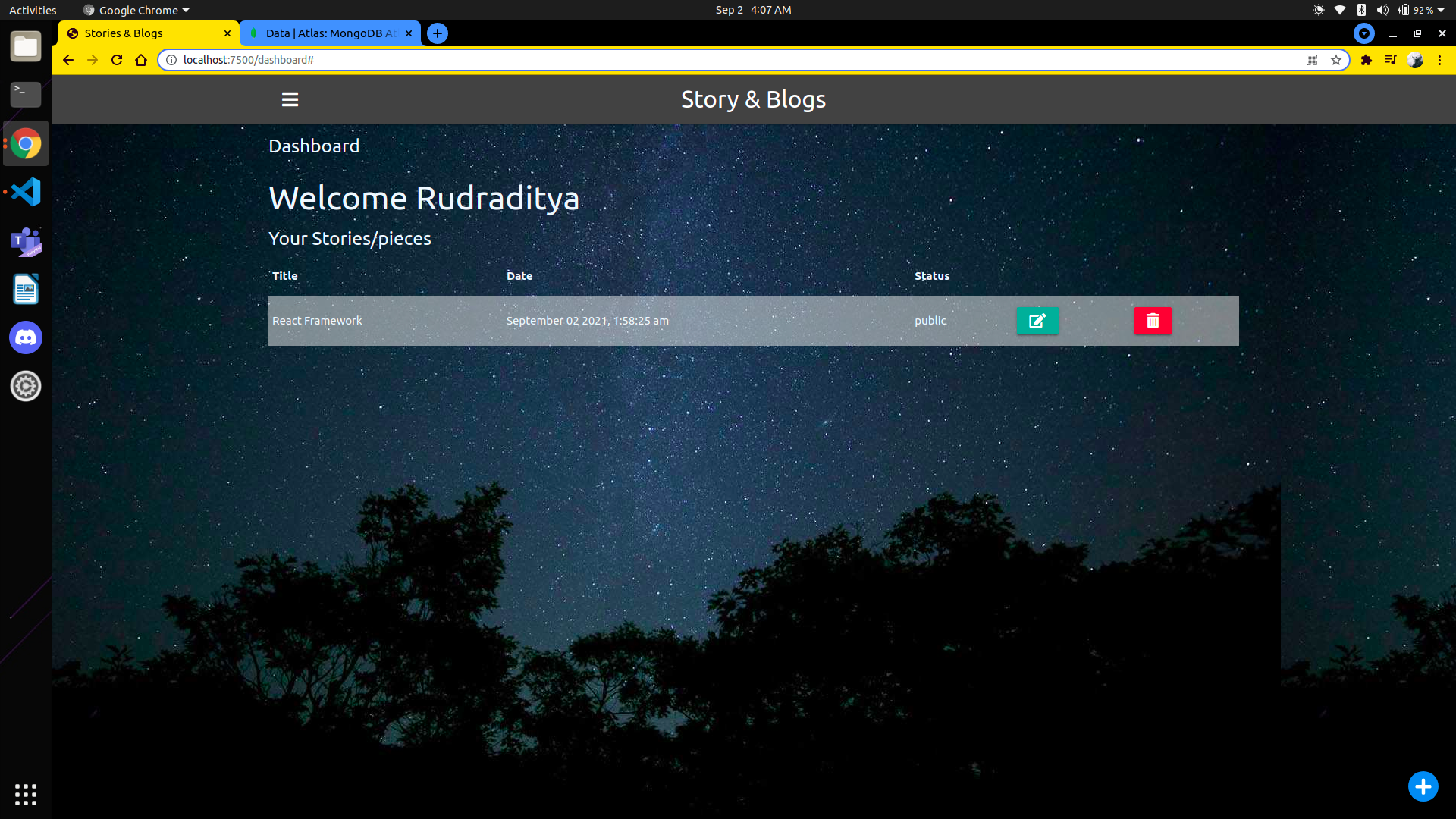
Task: Launch Discord from the dock
Action: pyautogui.click(x=25, y=337)
